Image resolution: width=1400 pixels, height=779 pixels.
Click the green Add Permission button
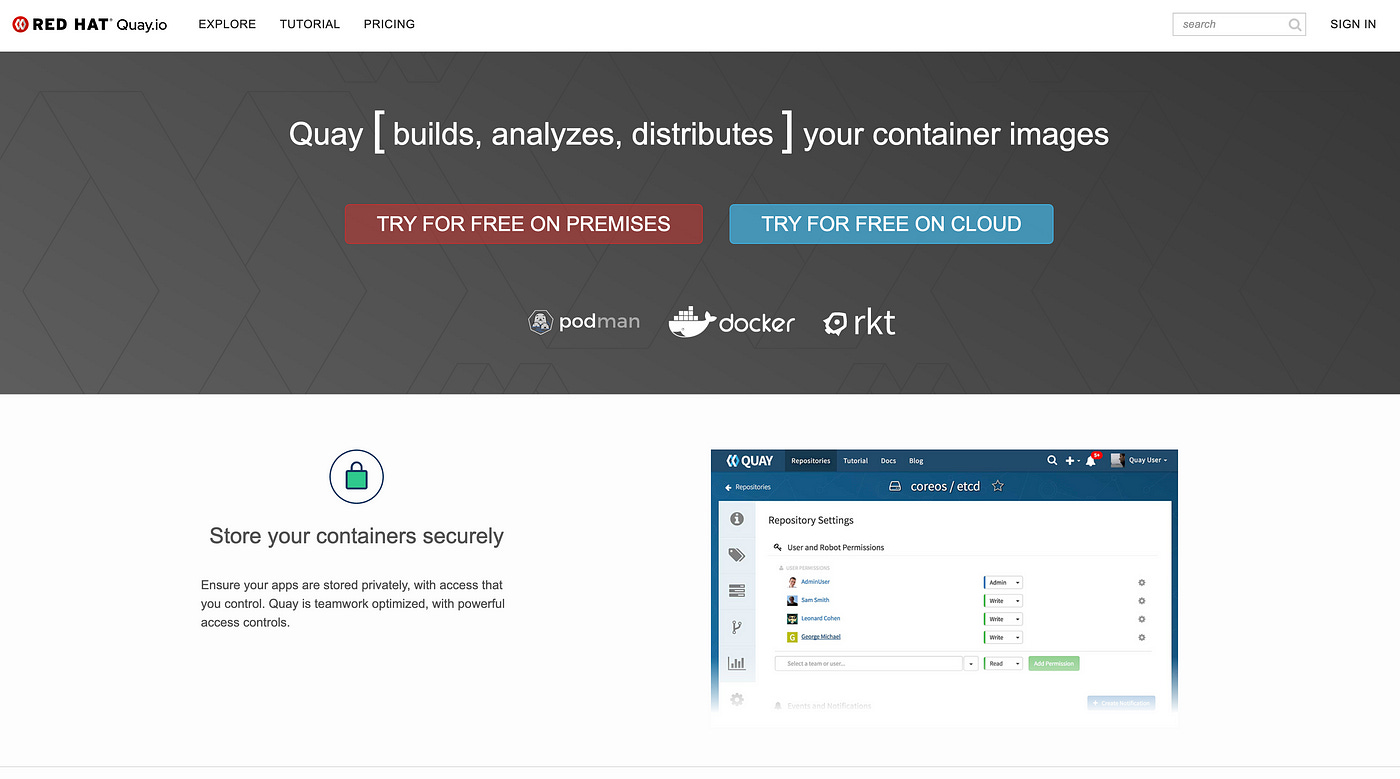click(x=1054, y=663)
